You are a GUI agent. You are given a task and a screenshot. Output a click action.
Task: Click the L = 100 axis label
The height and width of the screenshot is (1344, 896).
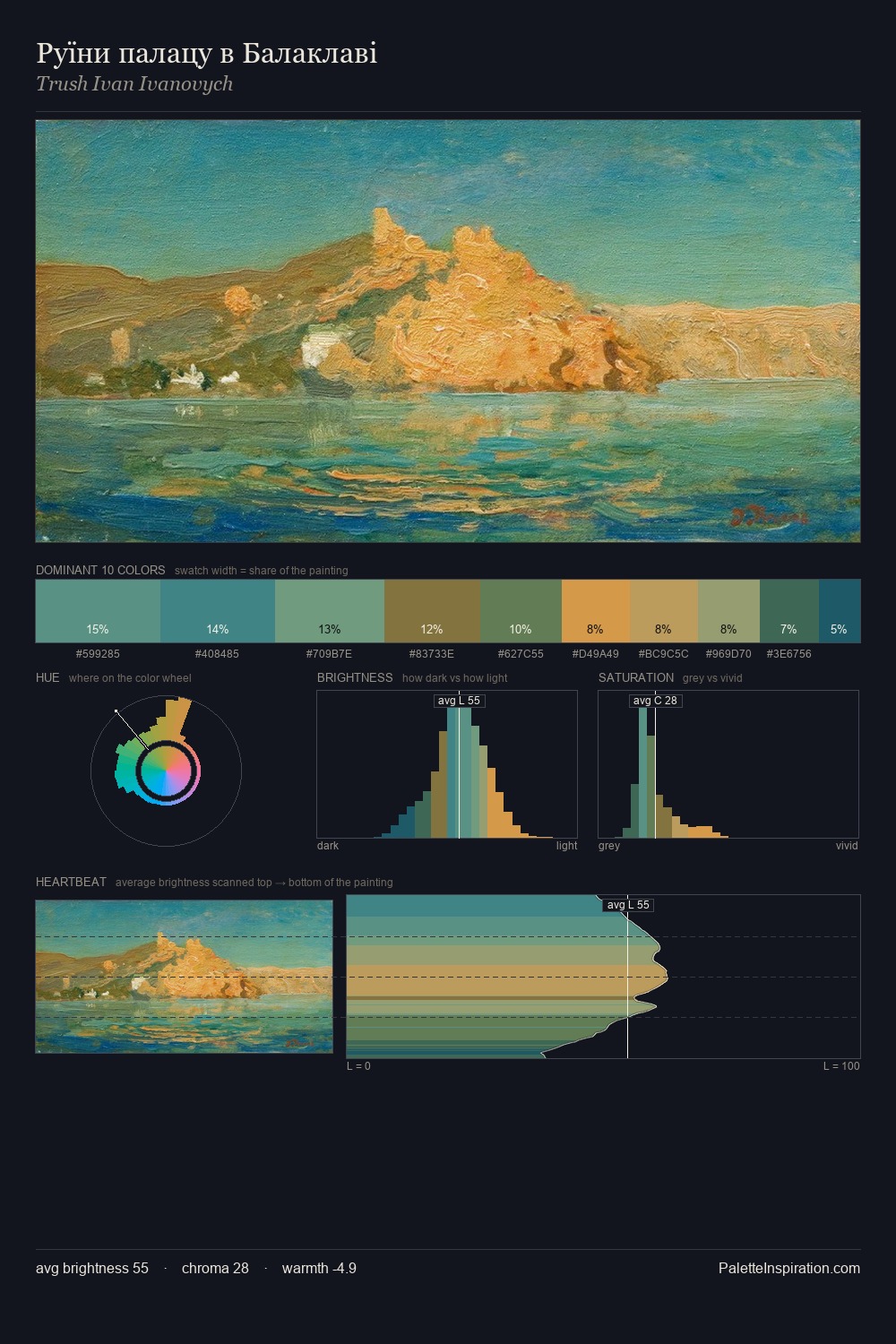click(x=841, y=1066)
